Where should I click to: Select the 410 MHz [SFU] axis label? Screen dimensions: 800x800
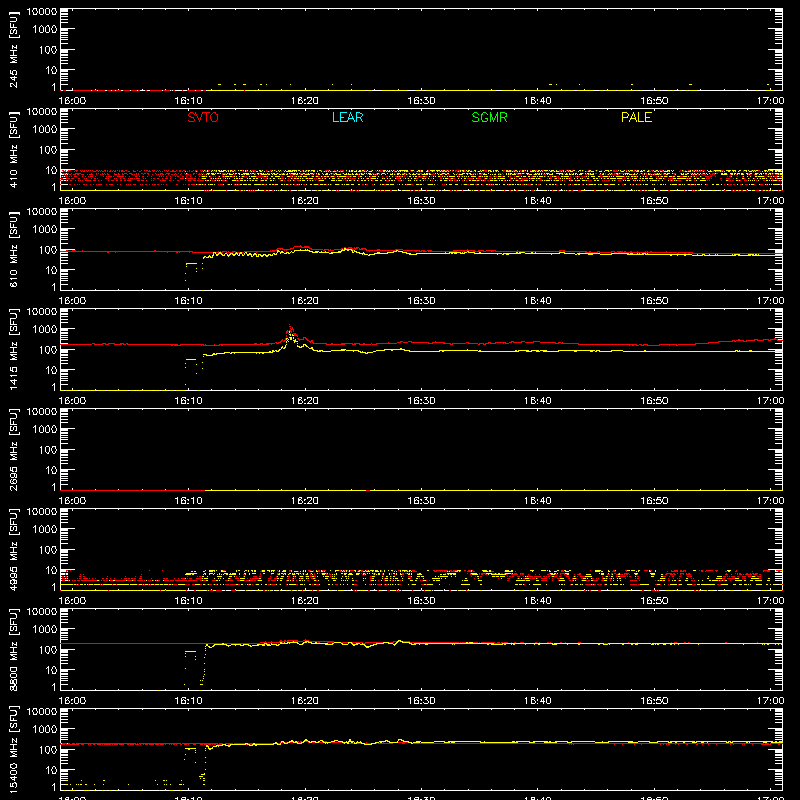(x=13, y=149)
